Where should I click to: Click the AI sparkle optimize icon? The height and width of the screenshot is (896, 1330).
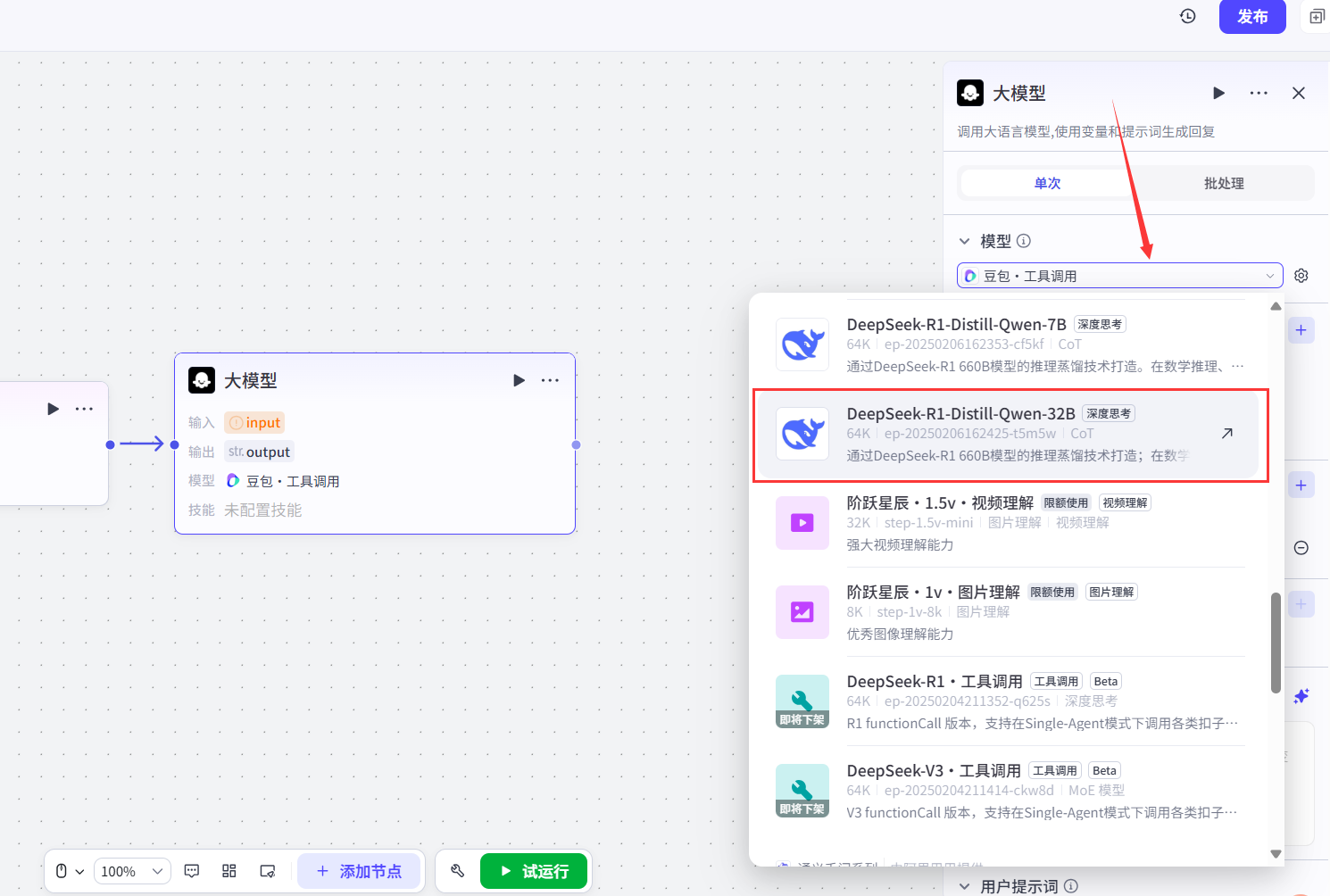(x=1301, y=696)
